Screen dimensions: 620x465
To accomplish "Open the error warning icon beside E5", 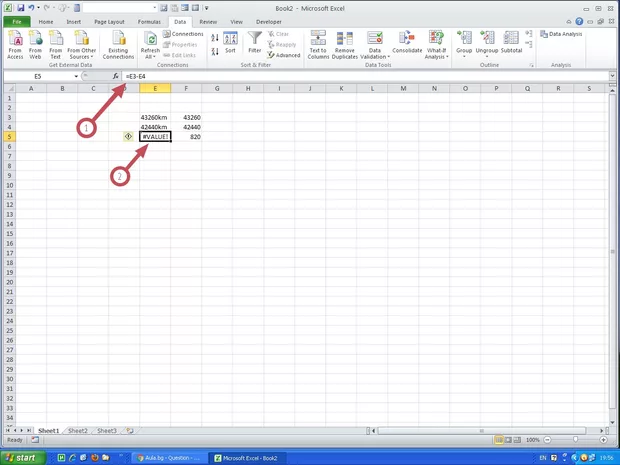I will point(129,136).
